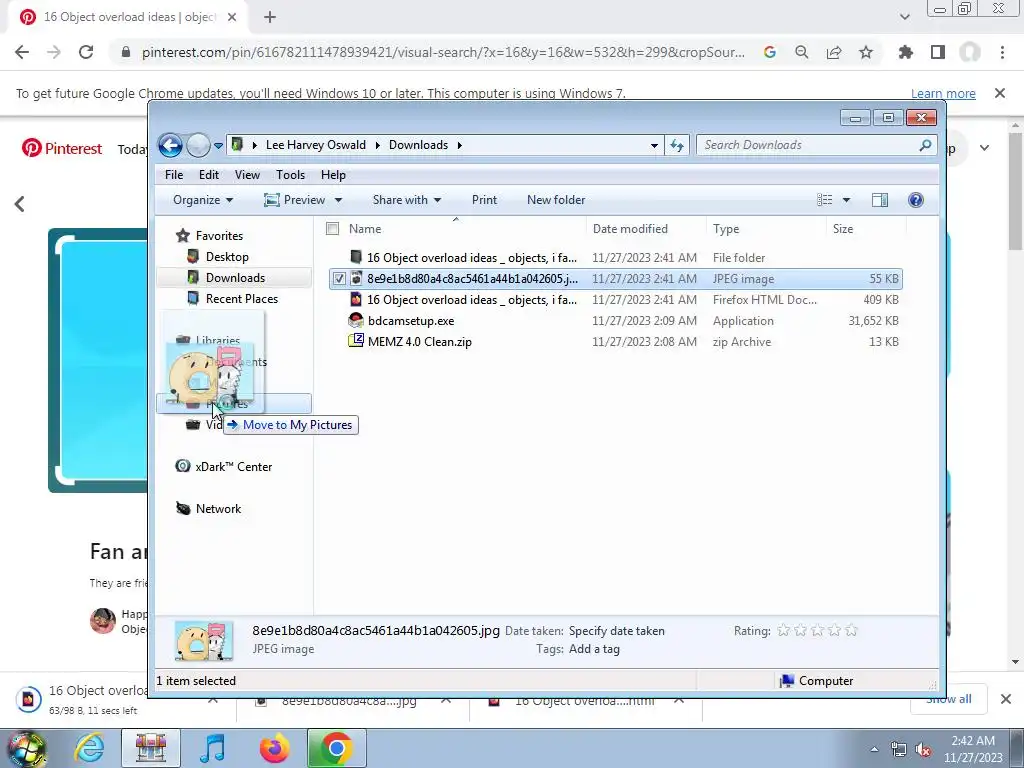Click details pane jpg thumbnail
Viewport: 1024px width, 768px height.
pyautogui.click(x=204, y=640)
